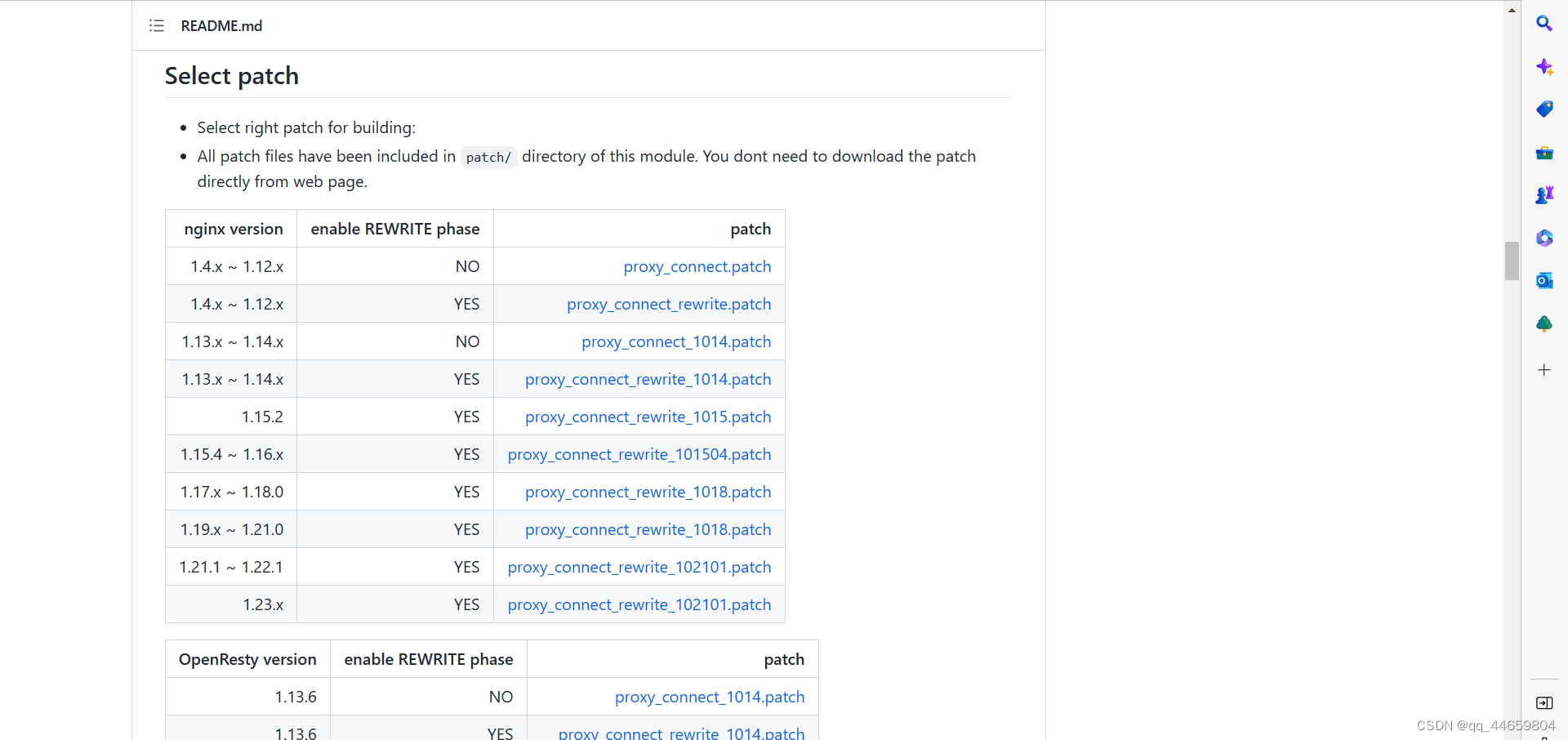Open proxy_connect_rewrite_101504.patch link
1568x740 pixels.
639,455
